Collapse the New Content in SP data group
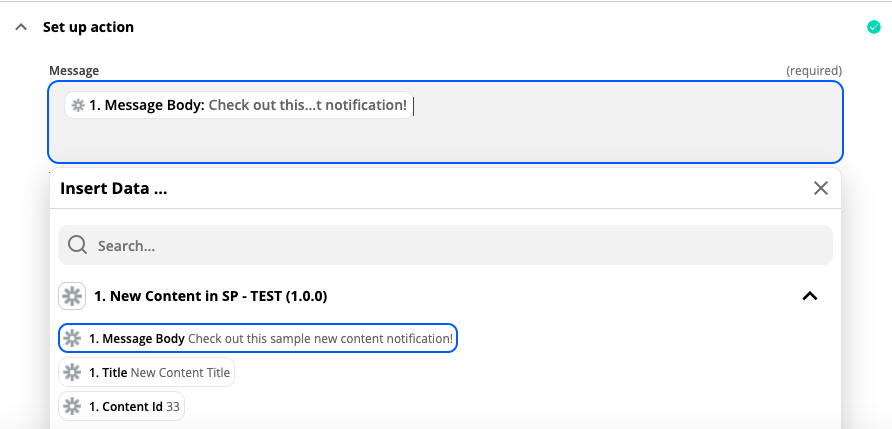Screen dimensions: 892x429 pyautogui.click(x=810, y=296)
